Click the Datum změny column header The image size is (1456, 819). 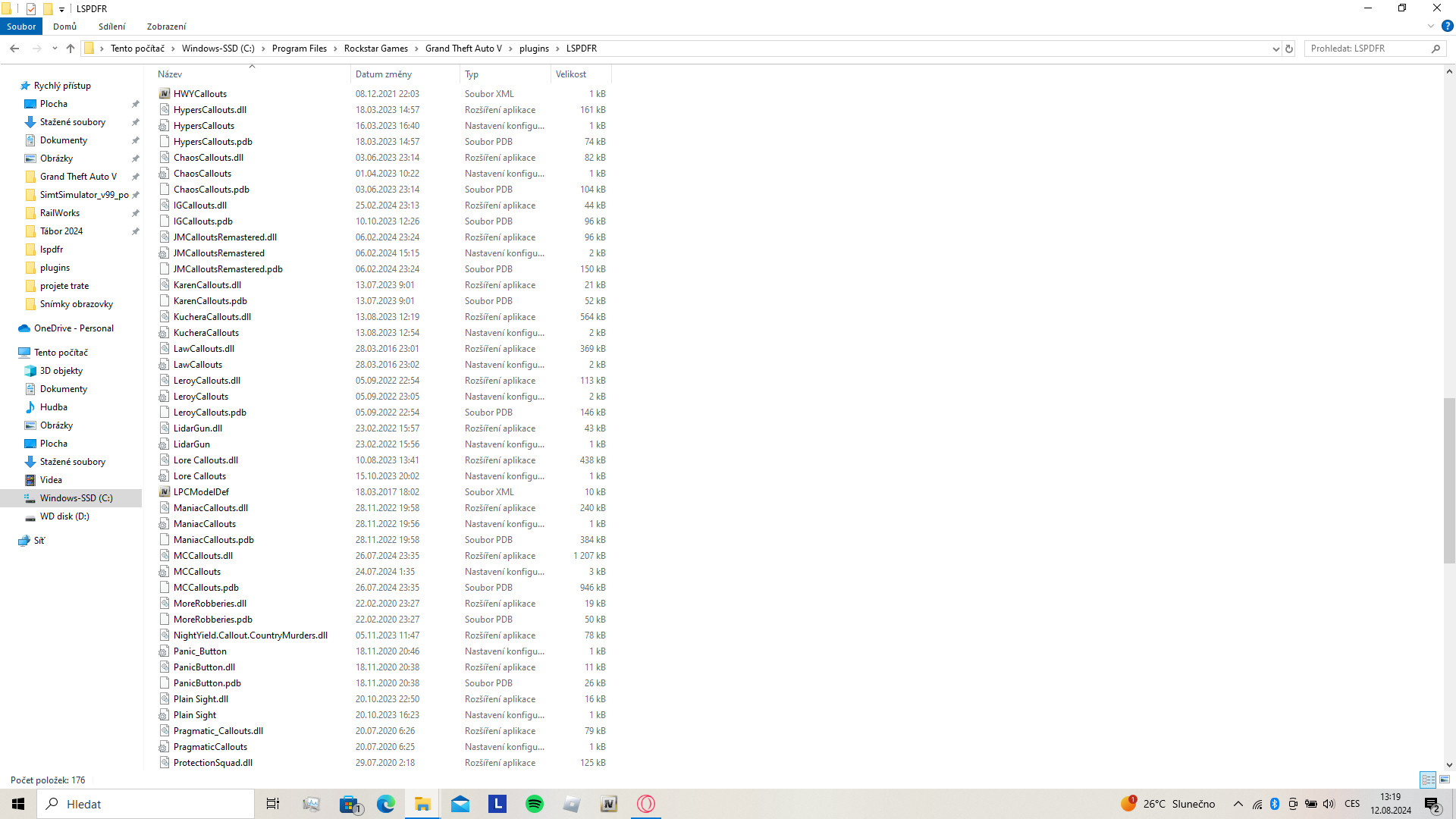click(x=384, y=74)
